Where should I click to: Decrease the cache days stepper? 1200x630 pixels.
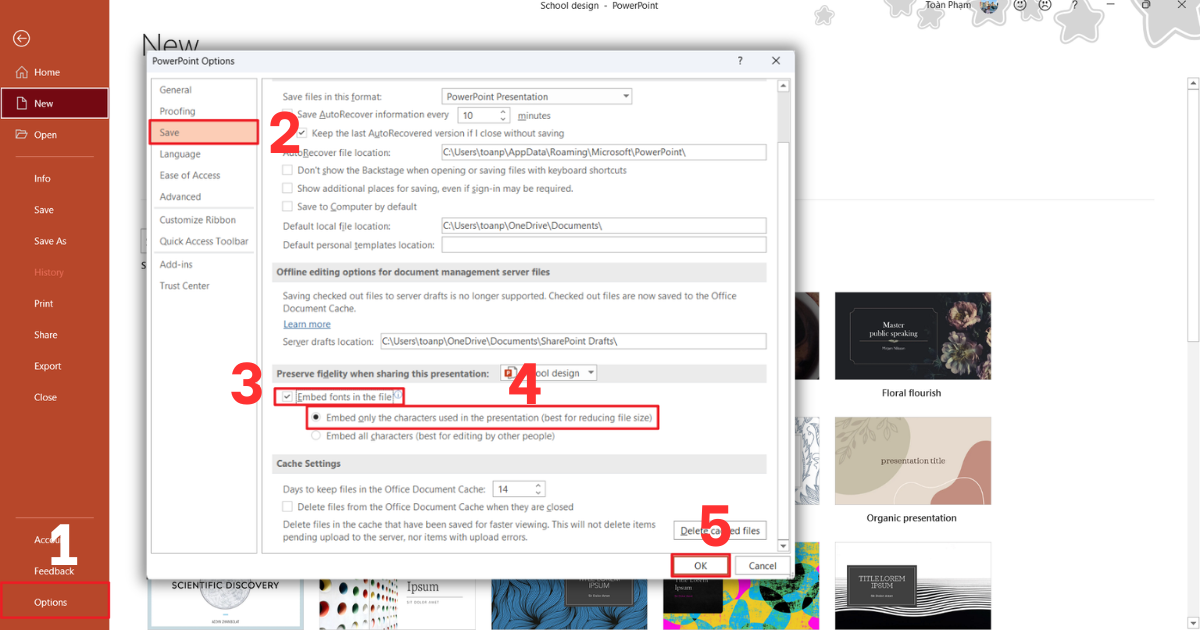click(539, 493)
